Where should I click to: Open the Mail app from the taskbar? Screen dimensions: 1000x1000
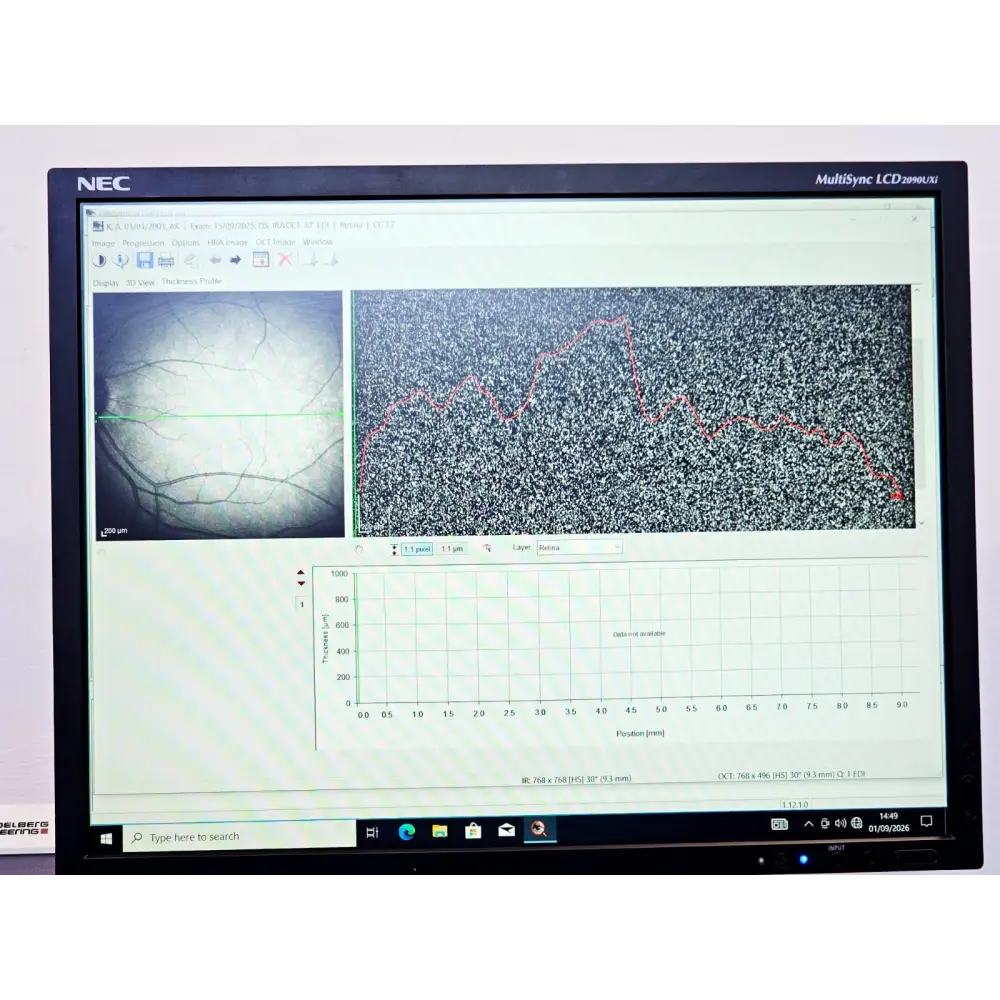(506, 830)
